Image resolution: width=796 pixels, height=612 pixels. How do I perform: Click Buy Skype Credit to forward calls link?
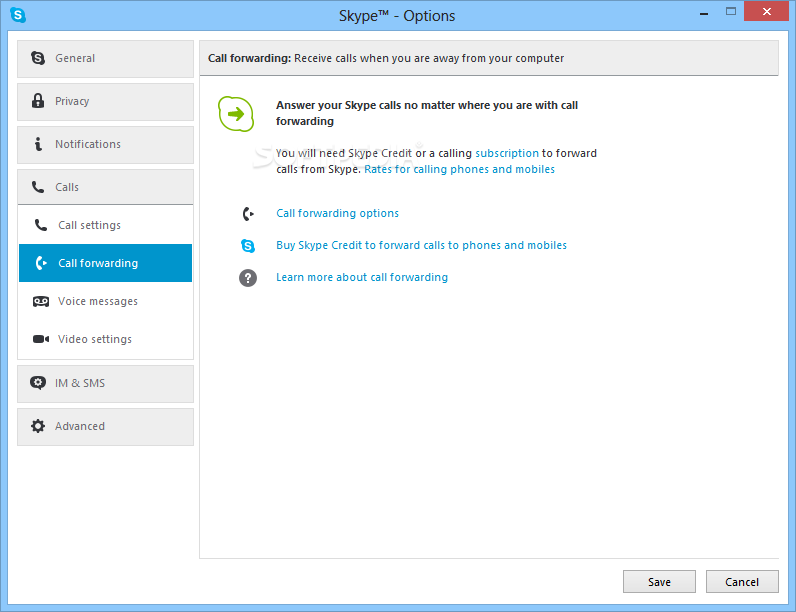tap(421, 245)
